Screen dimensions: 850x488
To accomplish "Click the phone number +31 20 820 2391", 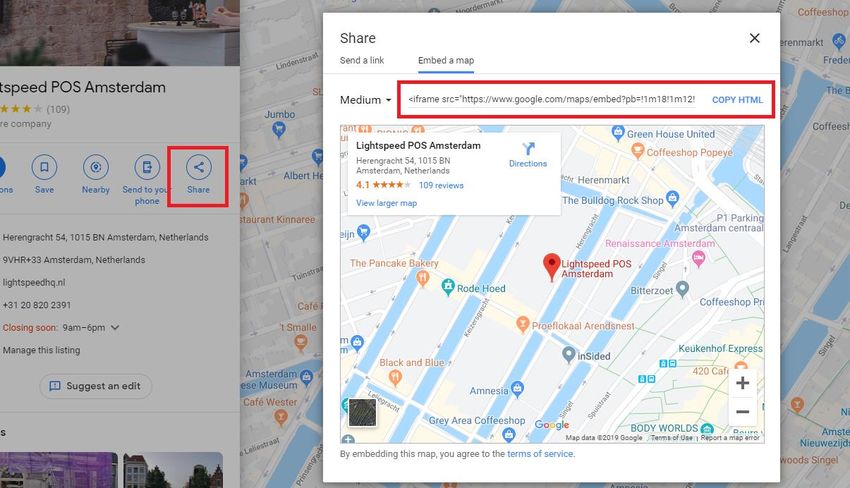I will pos(36,305).
